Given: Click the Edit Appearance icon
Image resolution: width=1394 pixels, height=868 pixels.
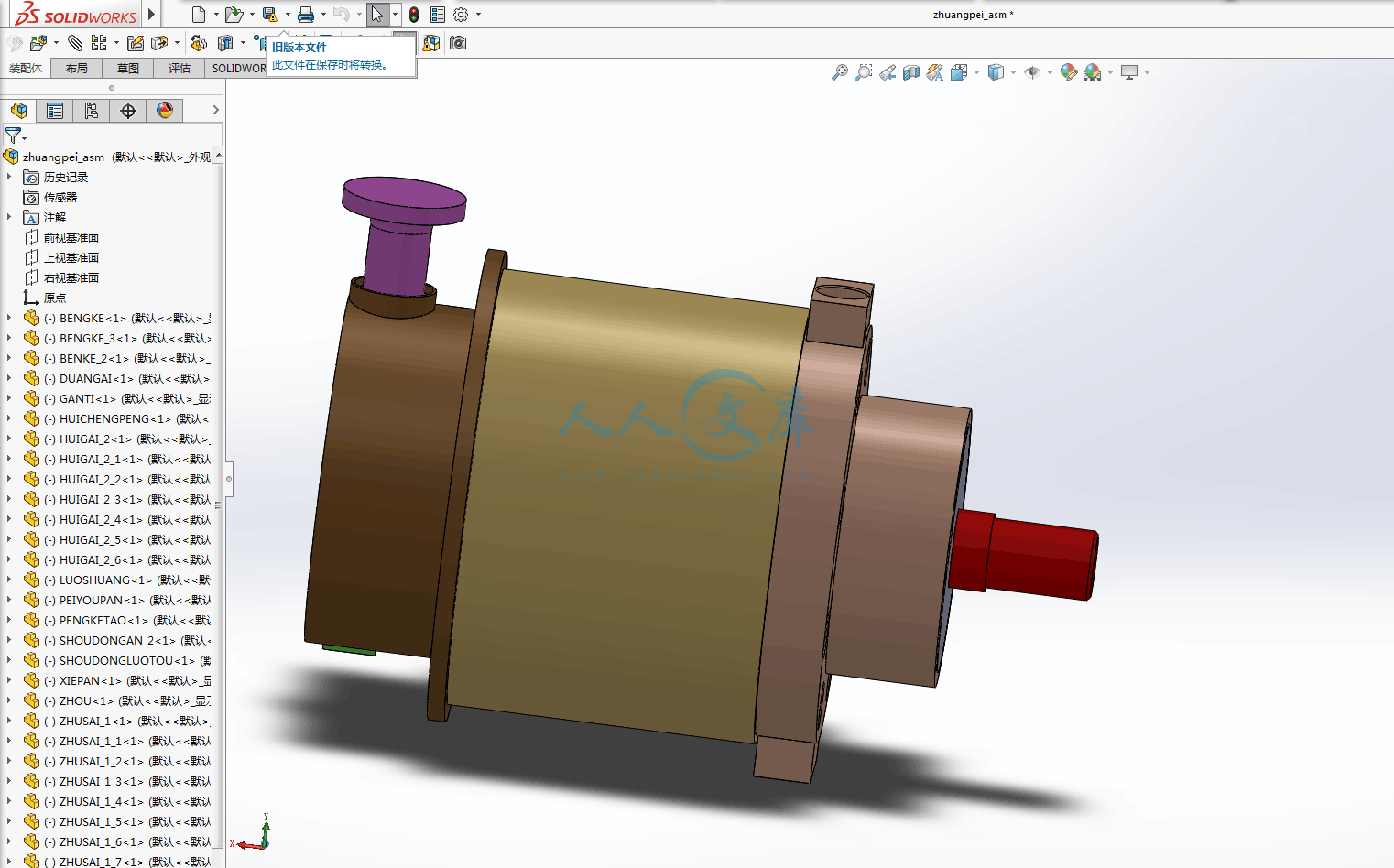Looking at the screenshot, I should (1068, 72).
